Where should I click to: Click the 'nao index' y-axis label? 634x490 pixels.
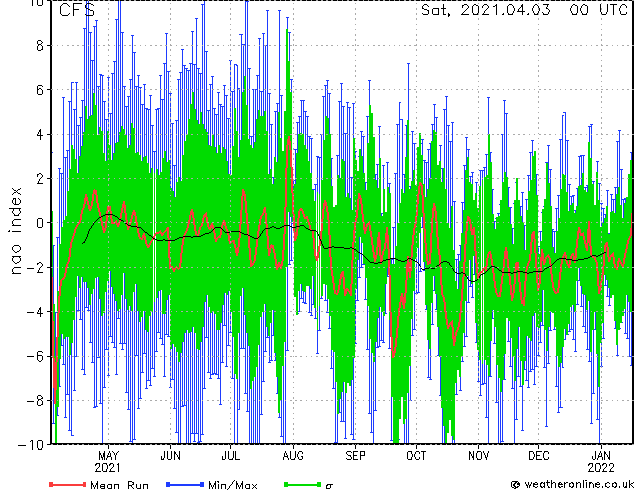(x=15, y=230)
